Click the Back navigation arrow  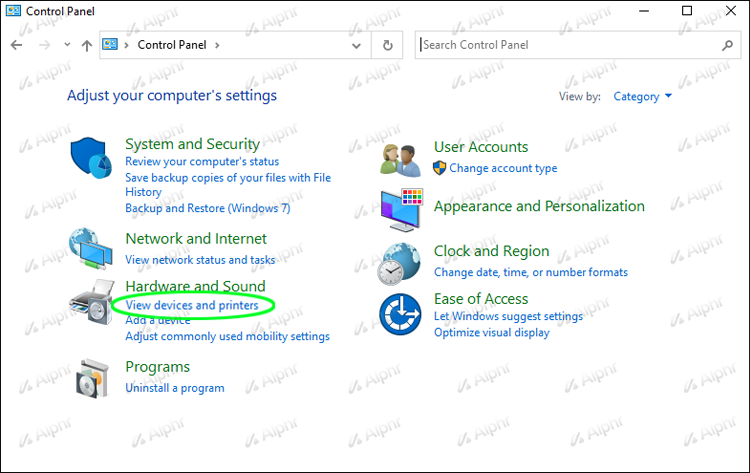point(17,45)
